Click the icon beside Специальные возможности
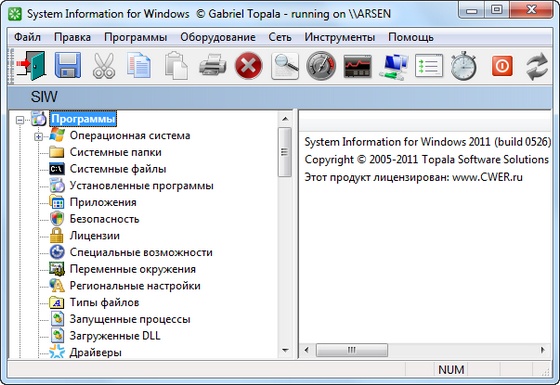This screenshot has height=385, width=560. pos(57,252)
